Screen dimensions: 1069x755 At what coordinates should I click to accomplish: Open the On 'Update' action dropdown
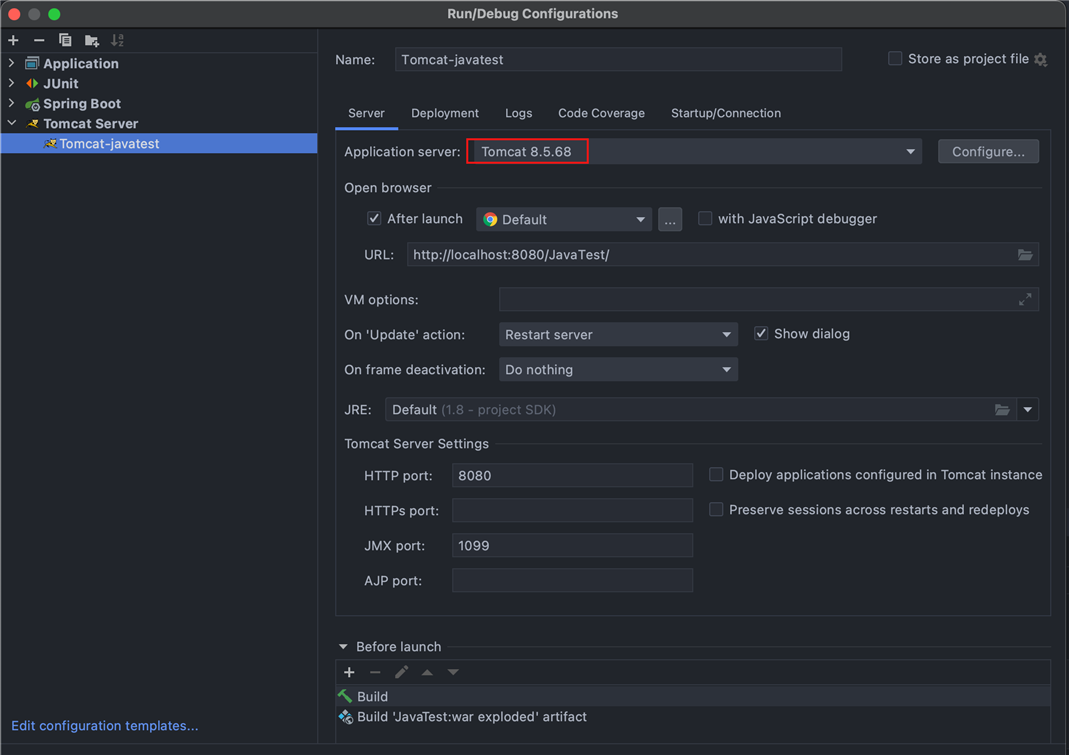pyautogui.click(x=618, y=334)
